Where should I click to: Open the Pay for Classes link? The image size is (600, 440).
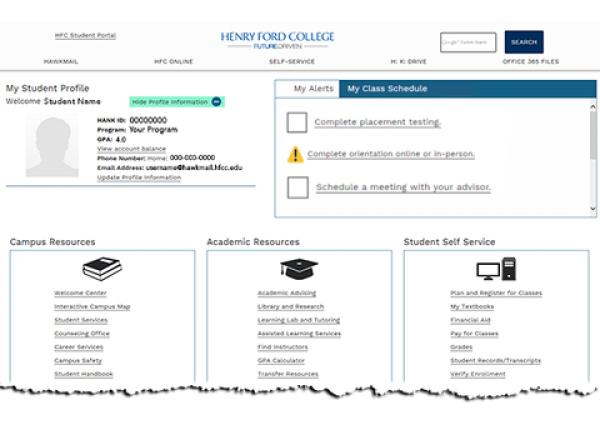474,334
